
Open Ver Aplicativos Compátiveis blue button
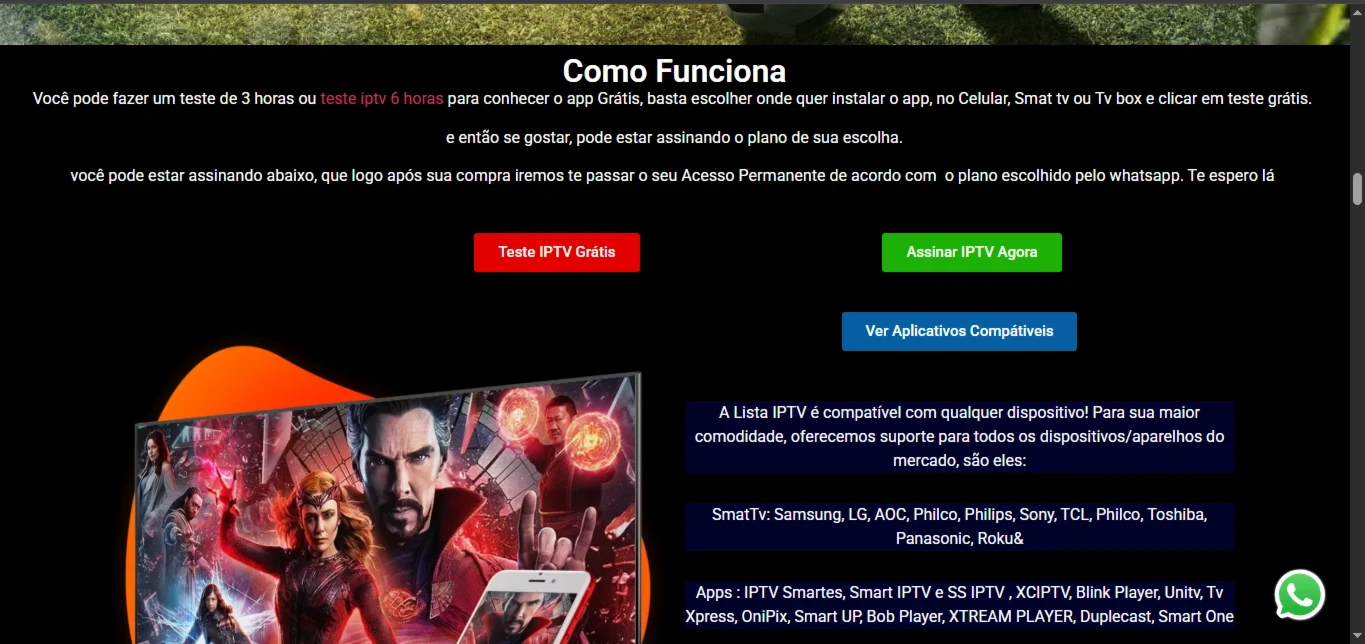[x=959, y=331]
